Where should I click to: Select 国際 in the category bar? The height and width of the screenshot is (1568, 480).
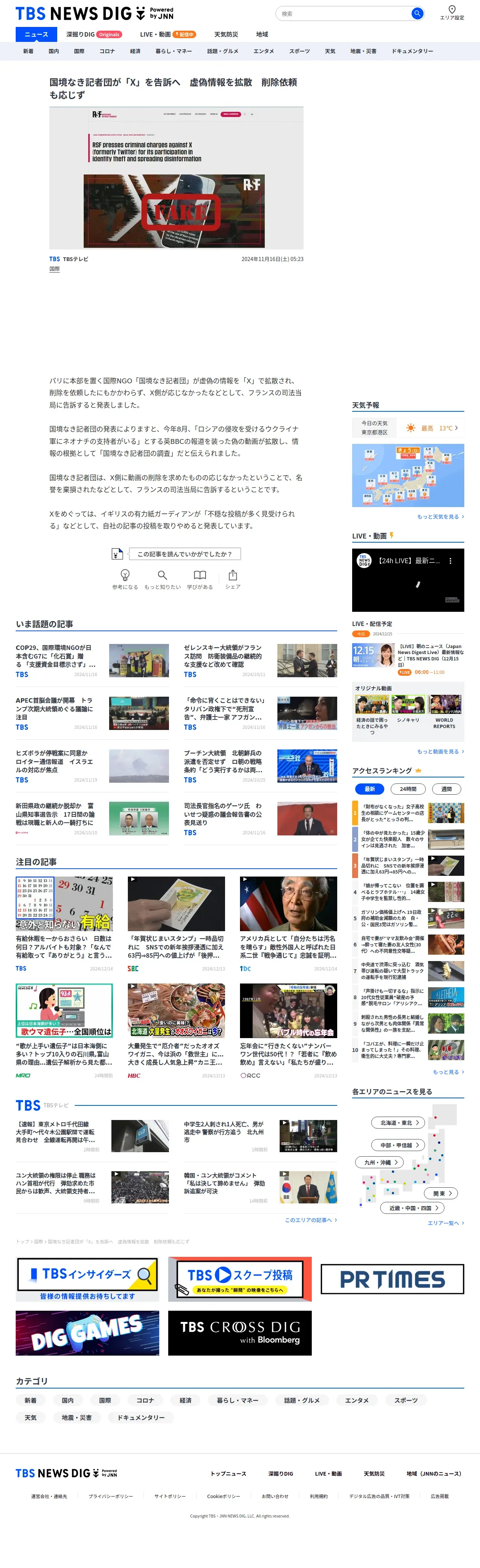79,51
